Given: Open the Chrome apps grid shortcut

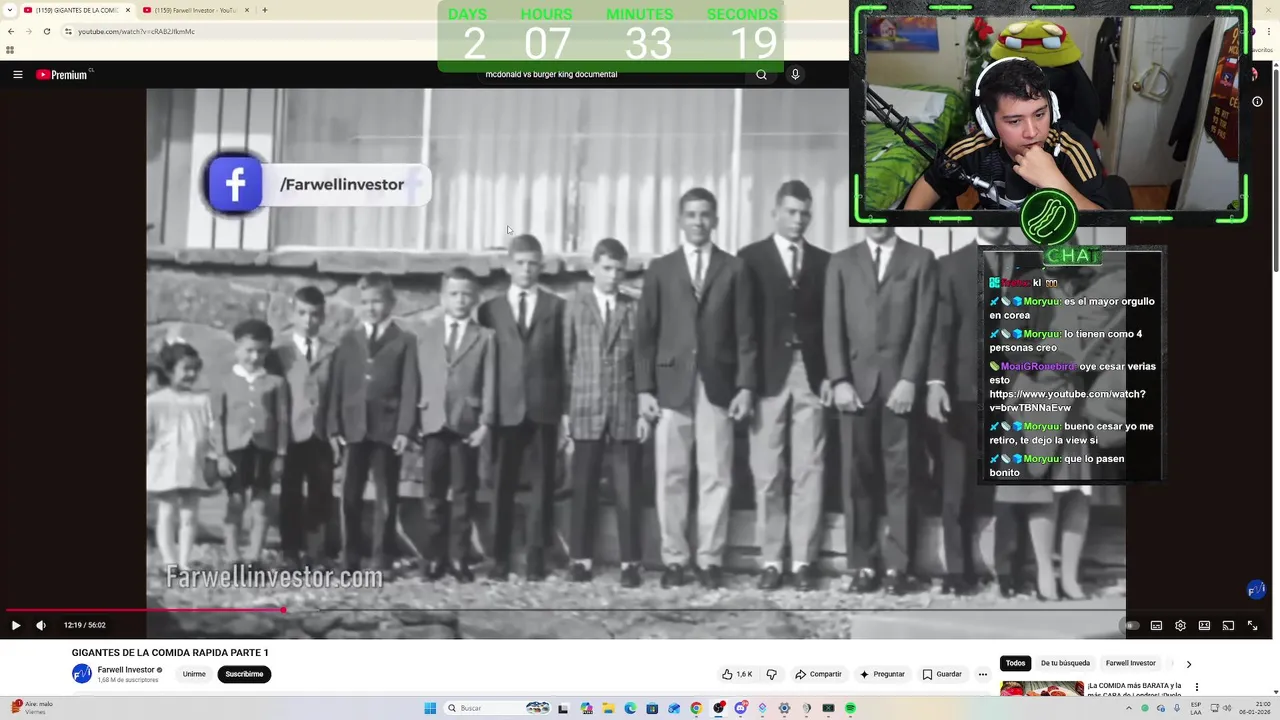Looking at the screenshot, I should point(10,50).
